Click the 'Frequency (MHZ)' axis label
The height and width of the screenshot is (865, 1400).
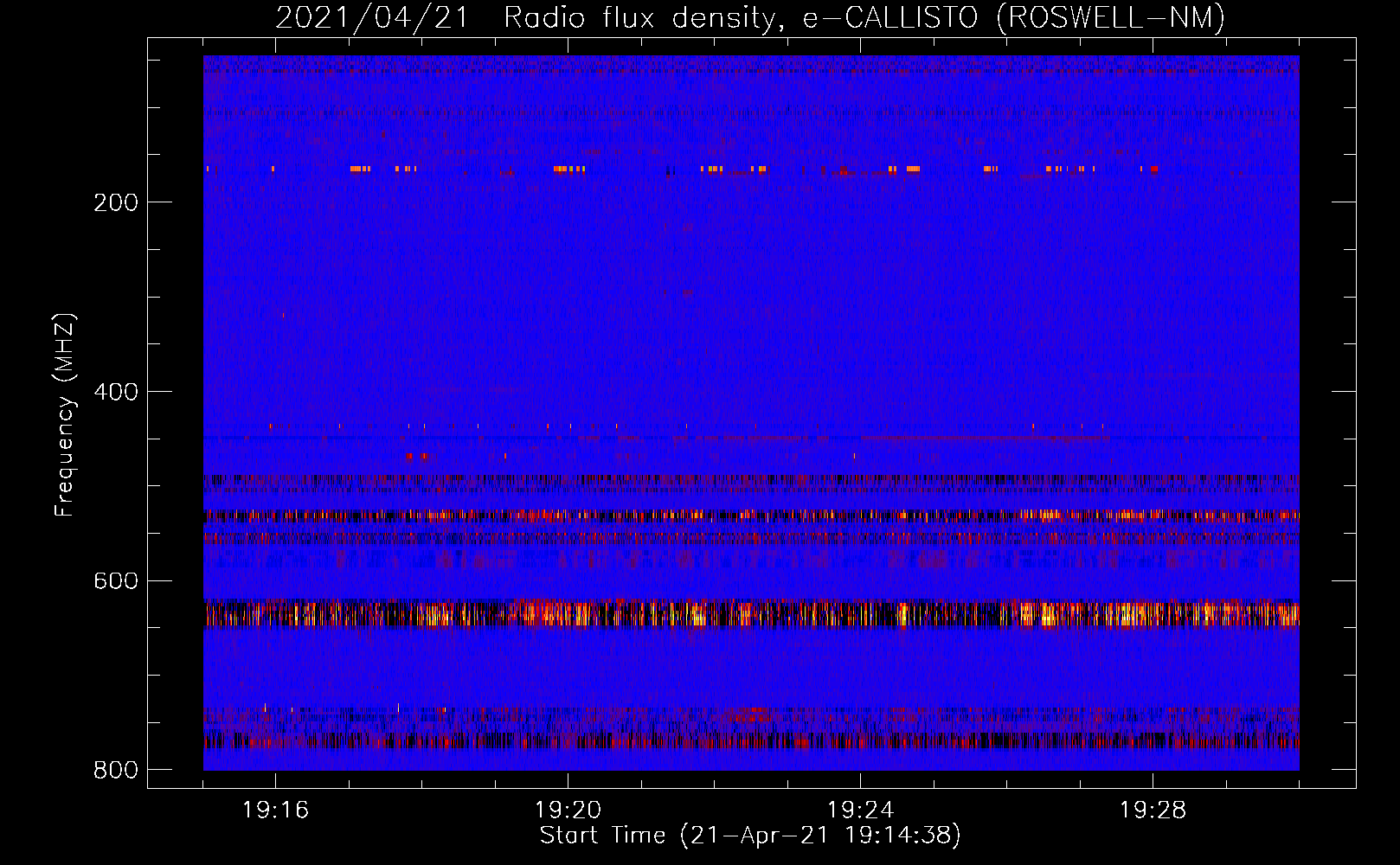click(x=65, y=414)
